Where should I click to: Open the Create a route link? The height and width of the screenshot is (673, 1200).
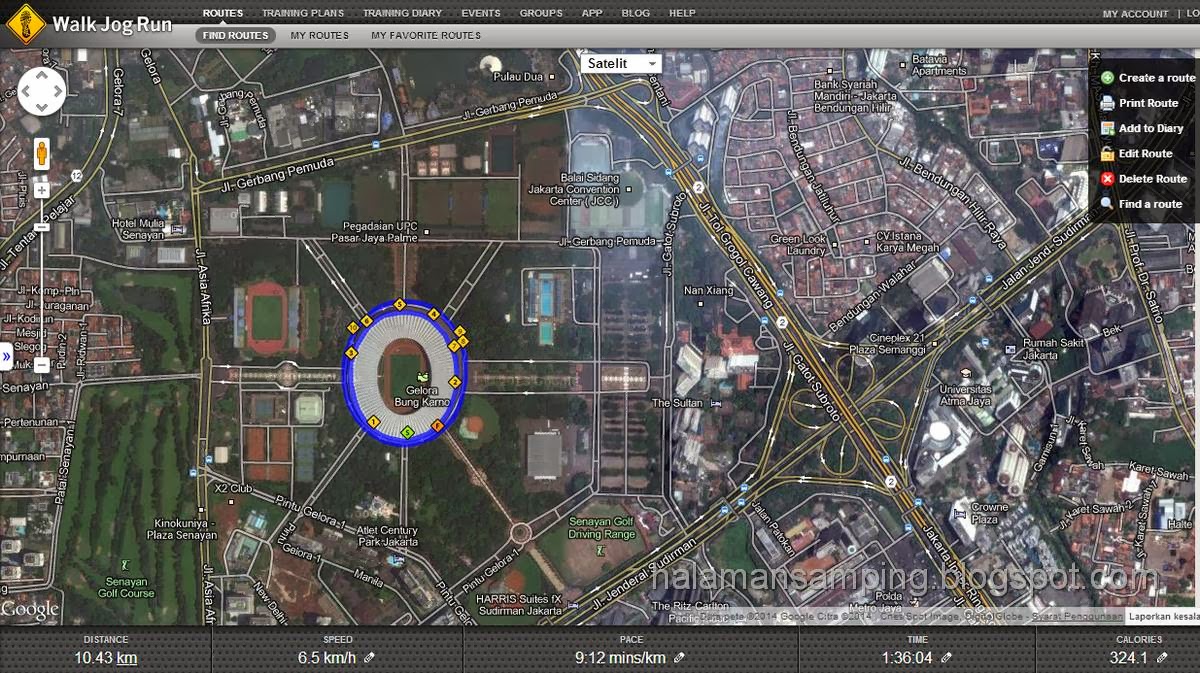(x=1157, y=78)
